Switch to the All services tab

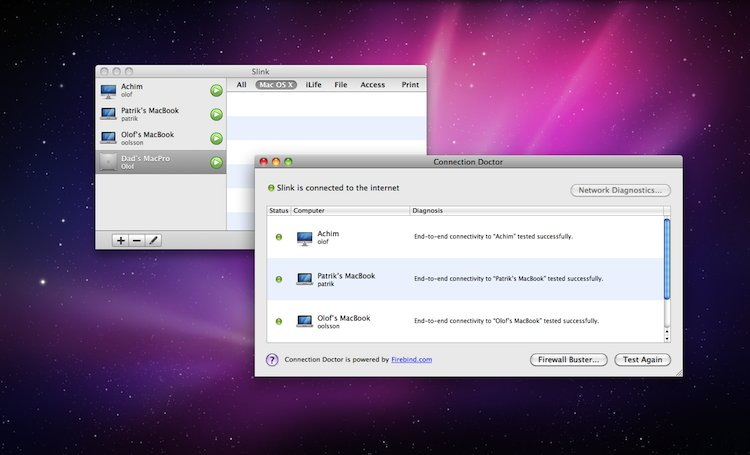tap(242, 85)
